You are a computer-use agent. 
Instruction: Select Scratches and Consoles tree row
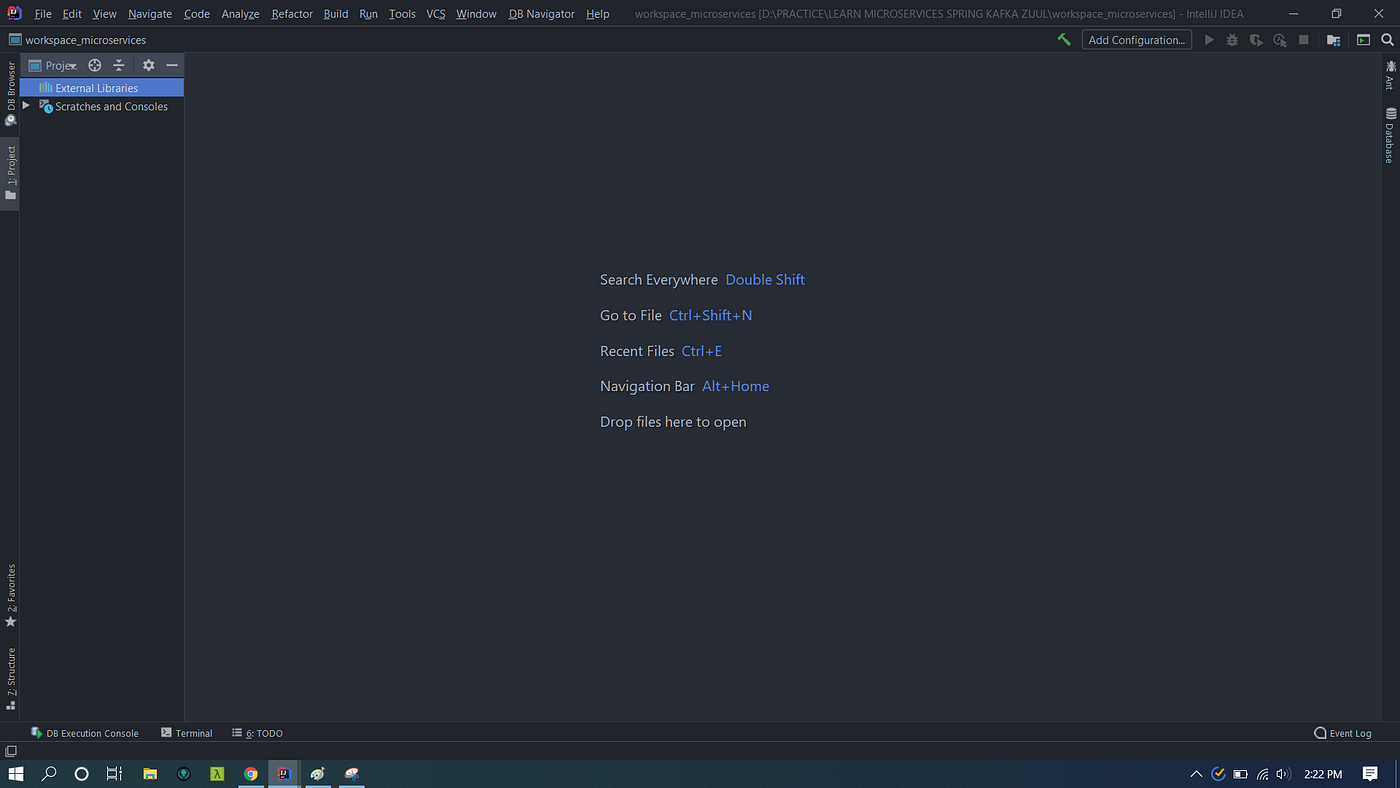(x=102, y=106)
